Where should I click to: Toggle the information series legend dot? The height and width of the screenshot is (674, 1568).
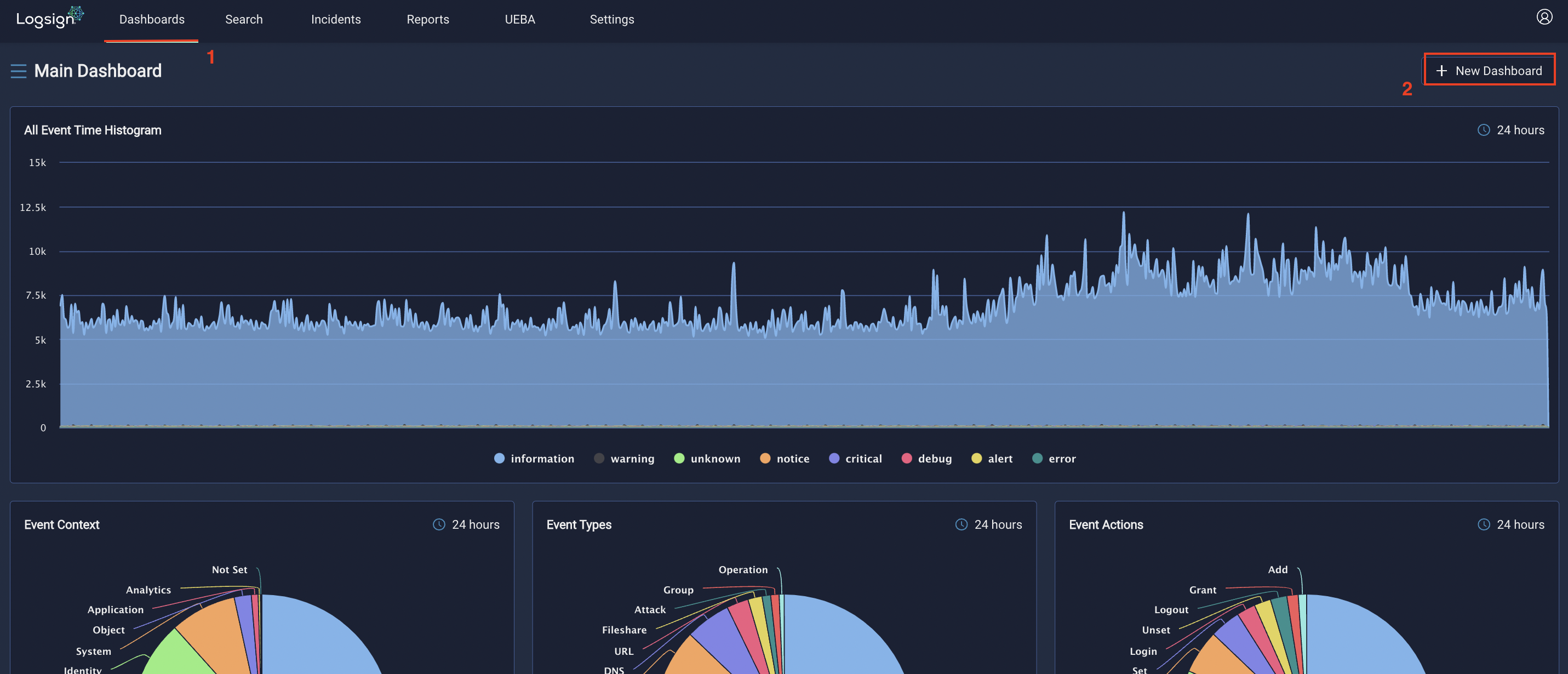(499, 459)
